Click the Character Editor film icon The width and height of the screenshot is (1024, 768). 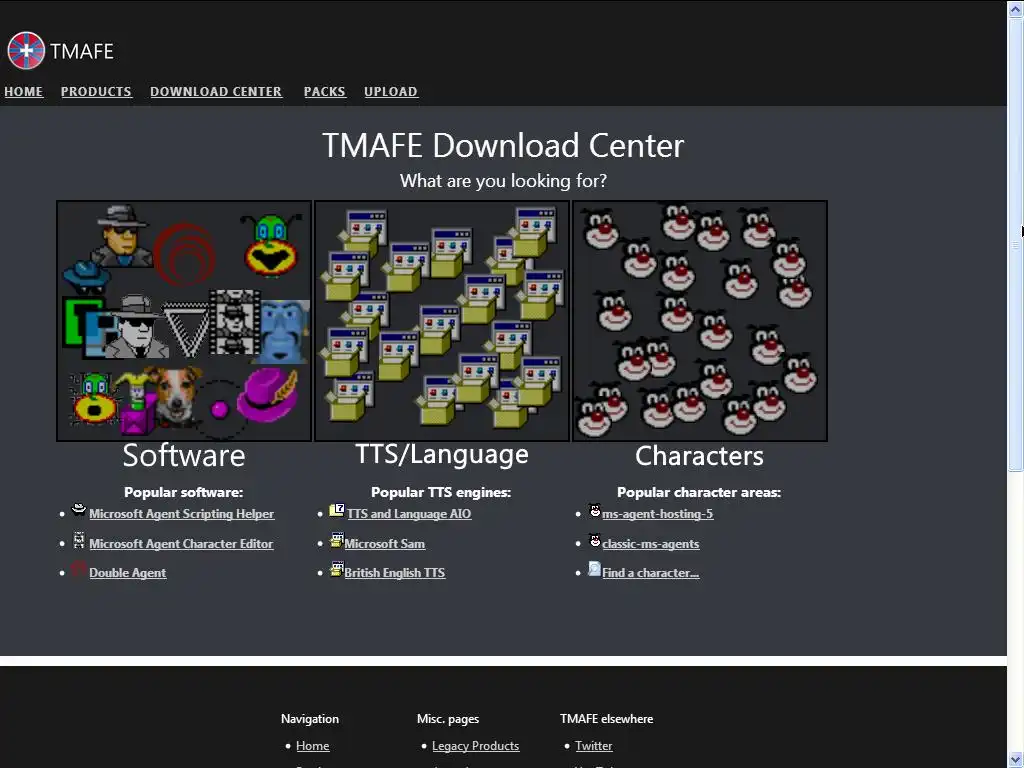(79, 539)
